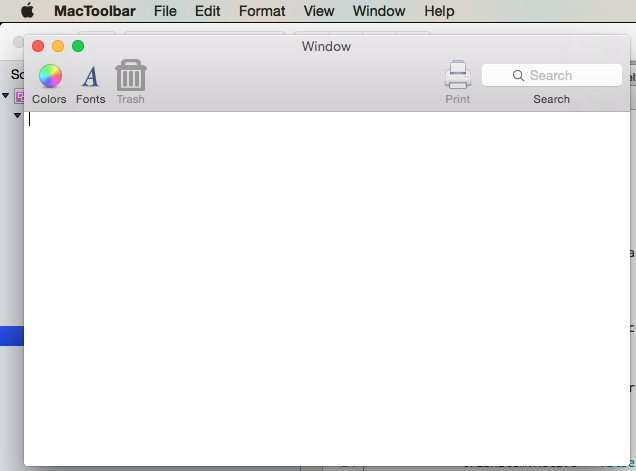Viewport: 636px width, 471px height.
Task: Open the Help menu
Action: [x=439, y=11]
